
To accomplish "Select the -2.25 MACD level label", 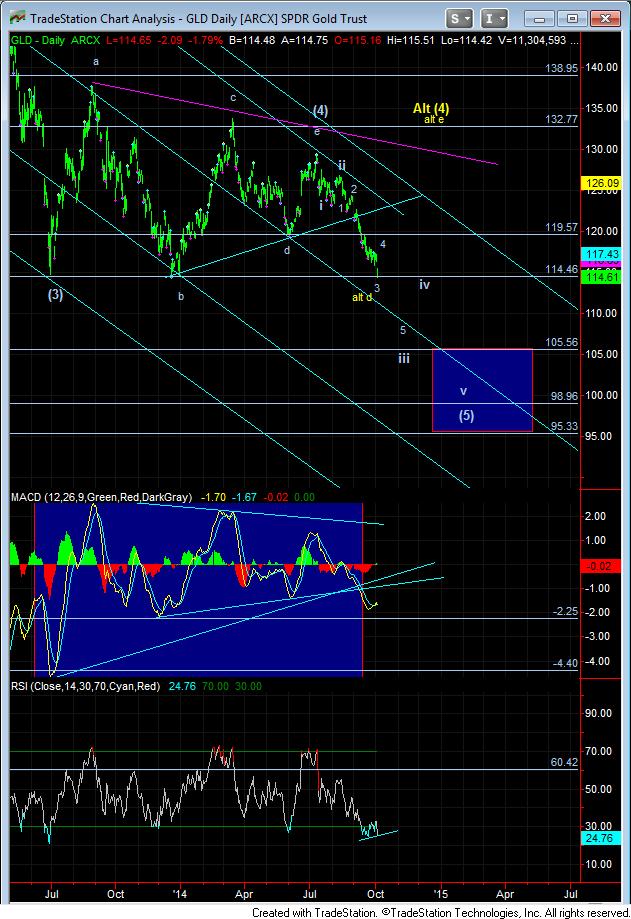I will click(x=565, y=611).
